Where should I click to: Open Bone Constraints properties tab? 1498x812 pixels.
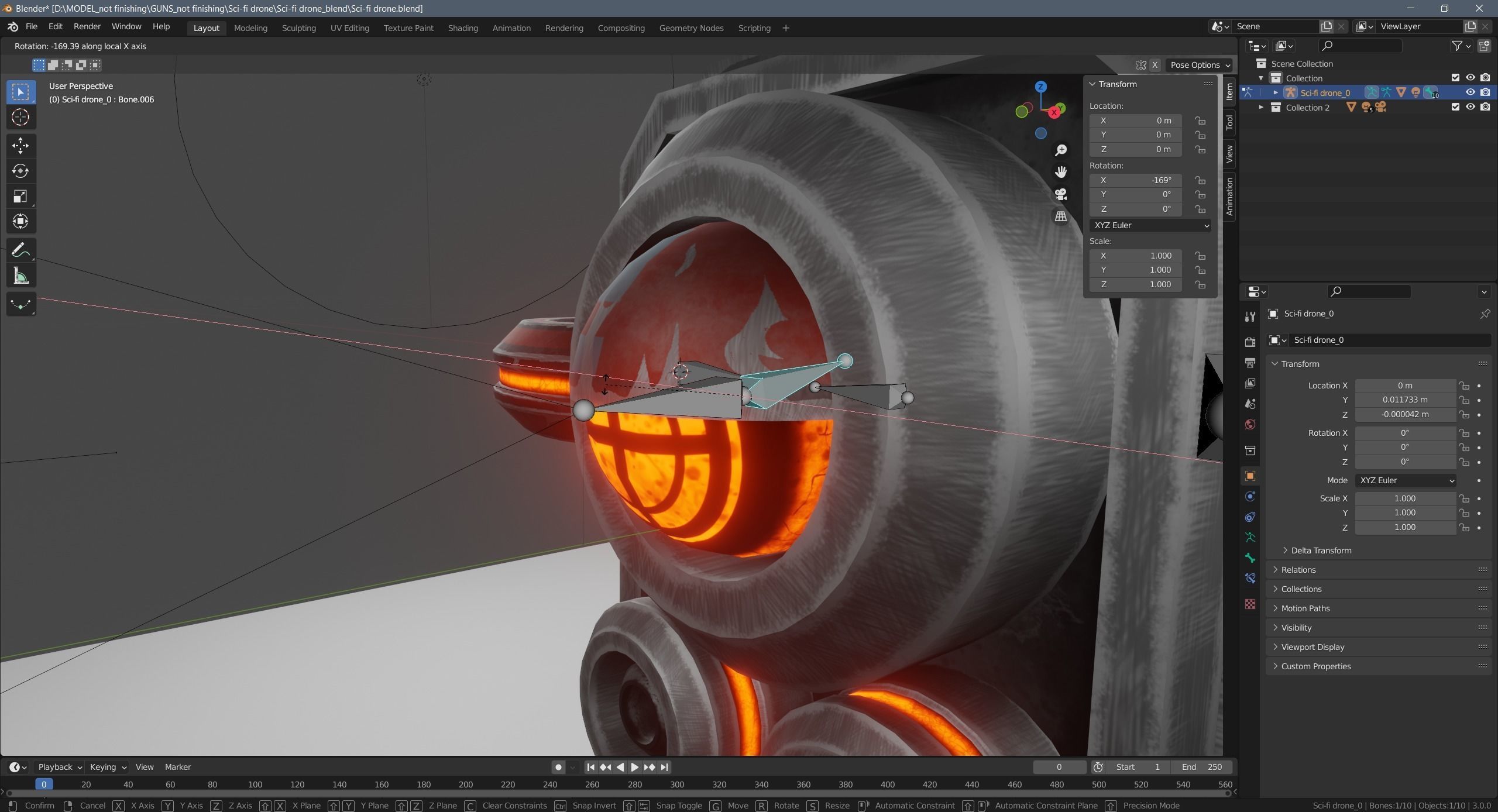point(1250,578)
